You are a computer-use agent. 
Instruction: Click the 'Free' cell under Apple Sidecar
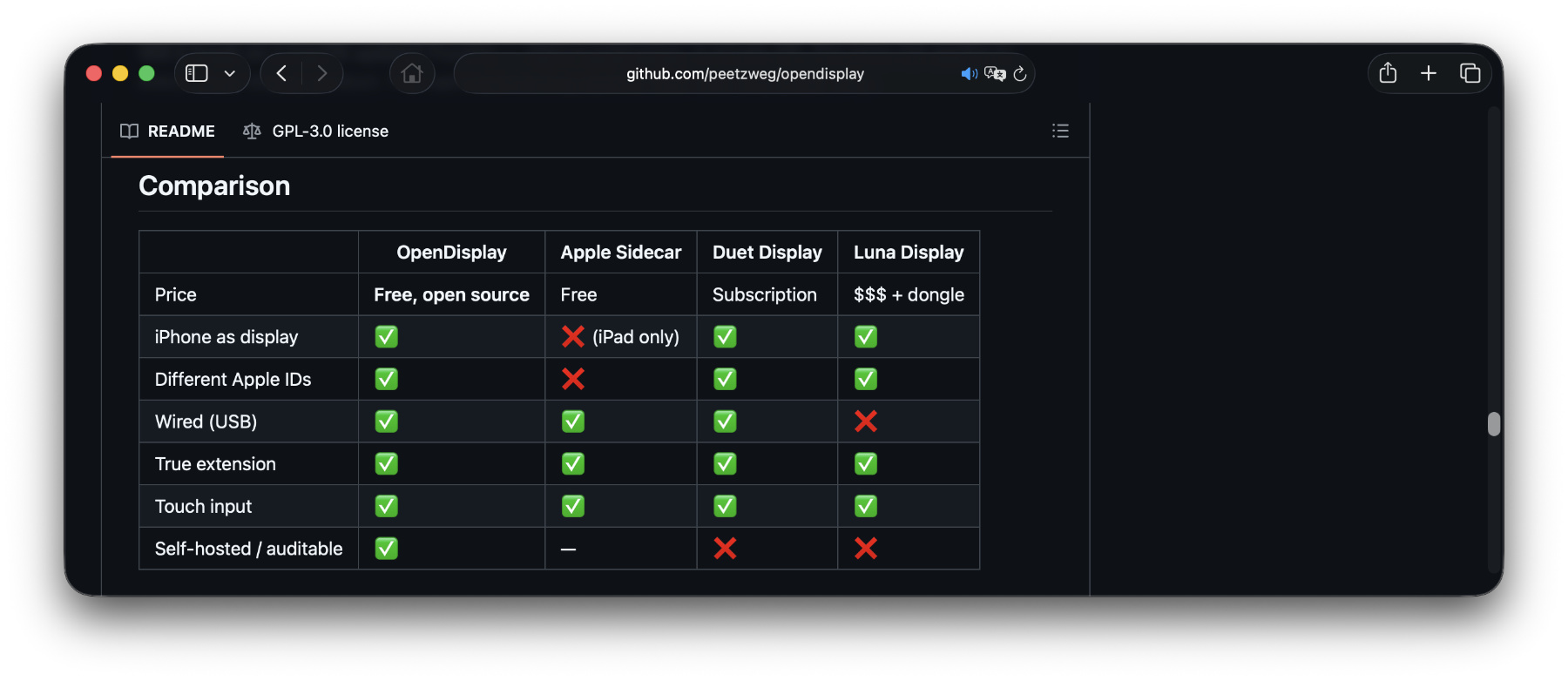point(579,294)
